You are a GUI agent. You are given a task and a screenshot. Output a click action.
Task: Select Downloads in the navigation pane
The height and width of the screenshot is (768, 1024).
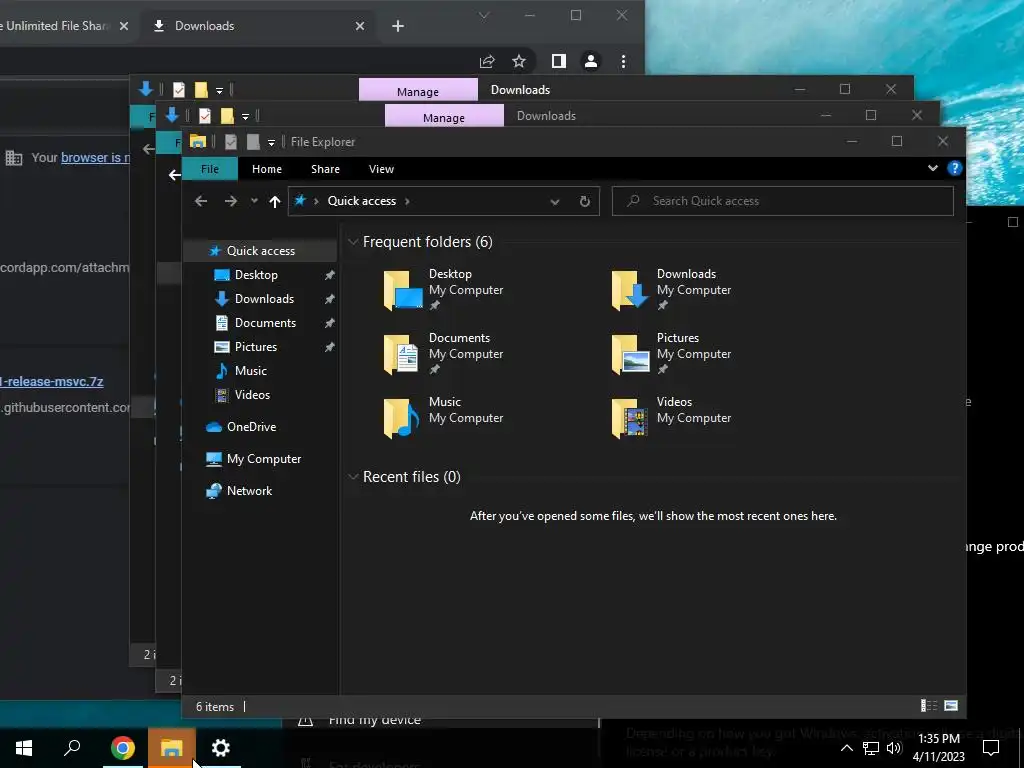pos(264,299)
